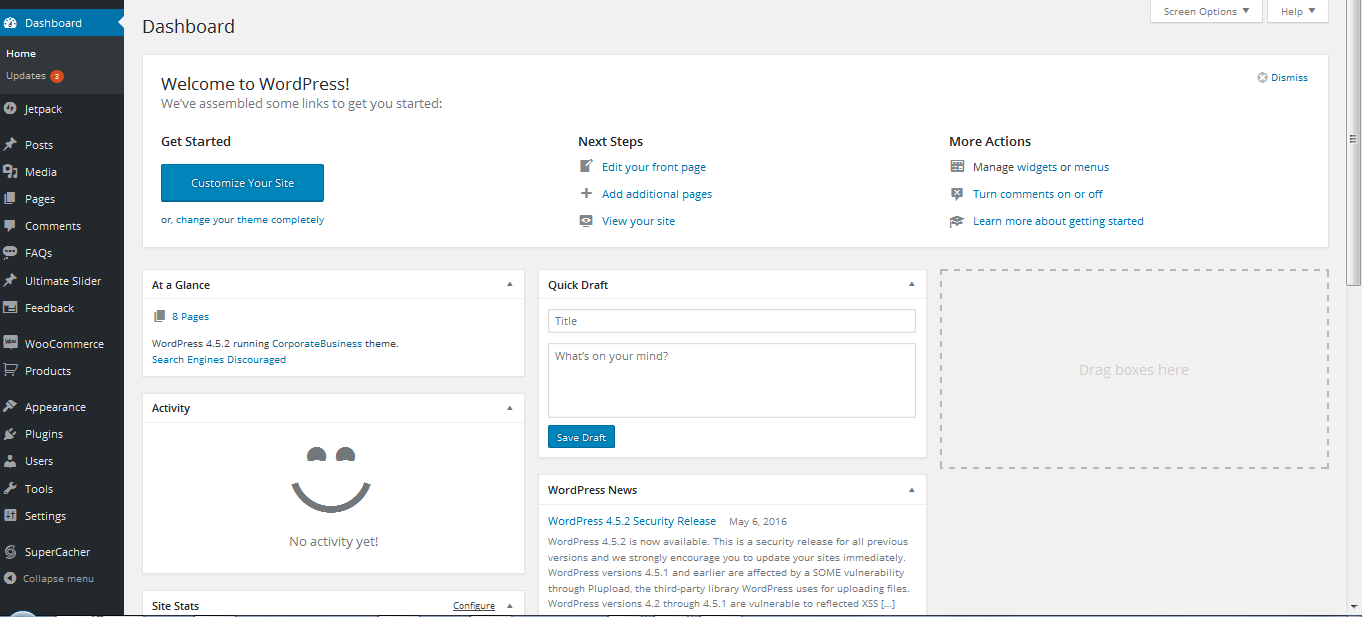Click the Media icon in sidebar
The width and height of the screenshot is (1362, 617).
(x=10, y=172)
